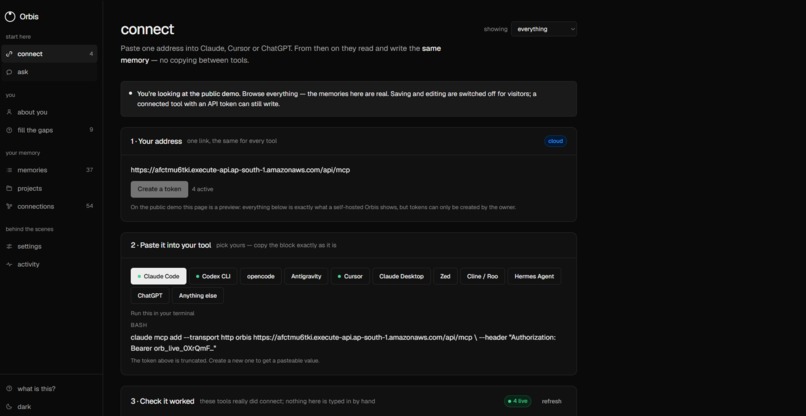Choose the Anything else tab
This screenshot has height=416, width=806.
coord(198,296)
